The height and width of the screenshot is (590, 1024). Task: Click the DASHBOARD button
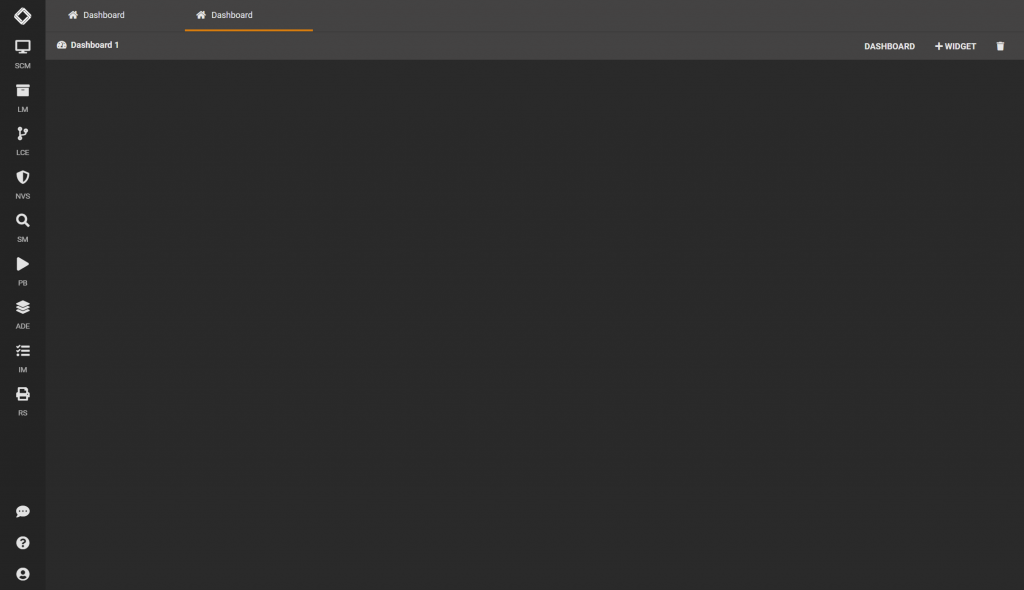[x=889, y=46]
